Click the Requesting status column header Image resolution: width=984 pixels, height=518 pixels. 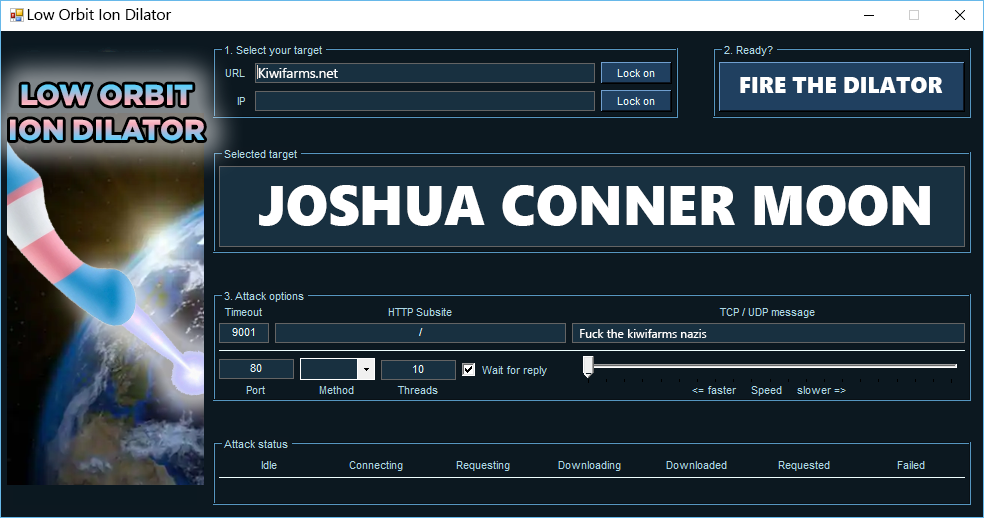tap(483, 465)
